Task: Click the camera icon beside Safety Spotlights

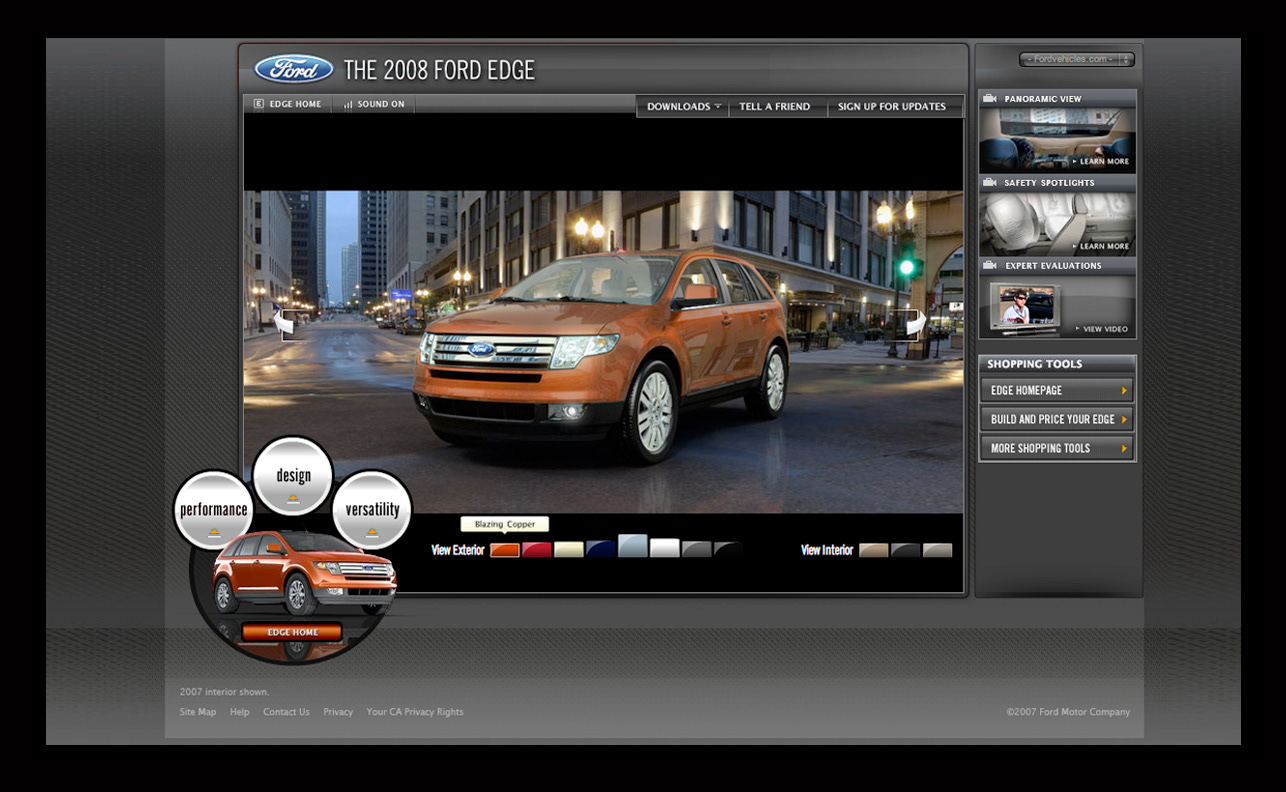Action: pyautogui.click(x=990, y=183)
